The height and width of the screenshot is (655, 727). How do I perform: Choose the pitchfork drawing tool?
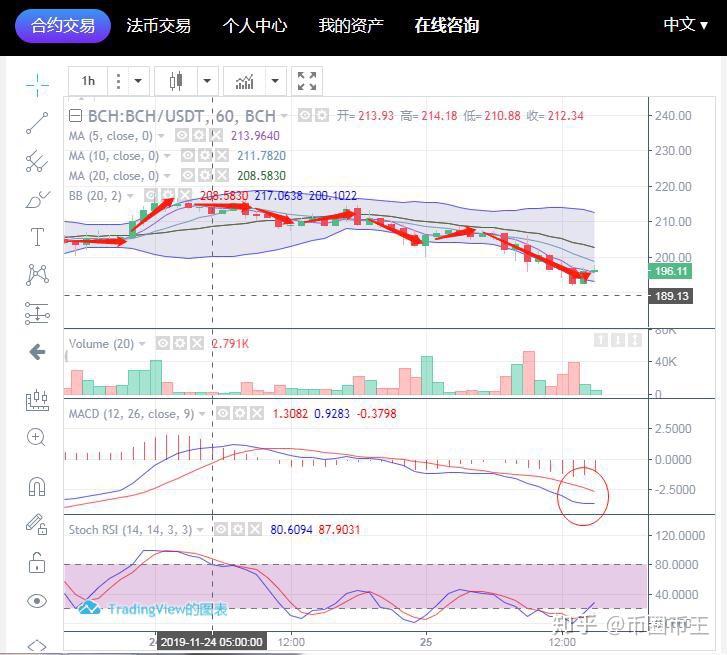pos(37,160)
